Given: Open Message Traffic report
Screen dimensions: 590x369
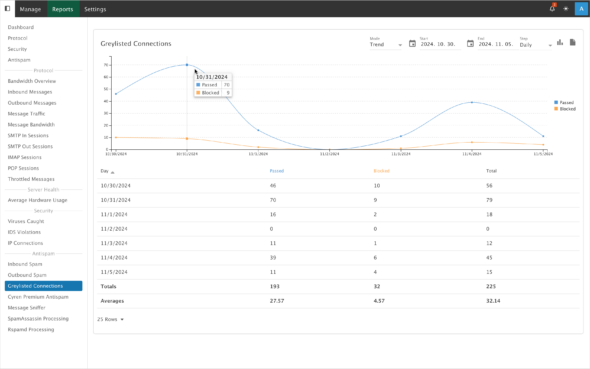Looking at the screenshot, I should [x=26, y=114].
